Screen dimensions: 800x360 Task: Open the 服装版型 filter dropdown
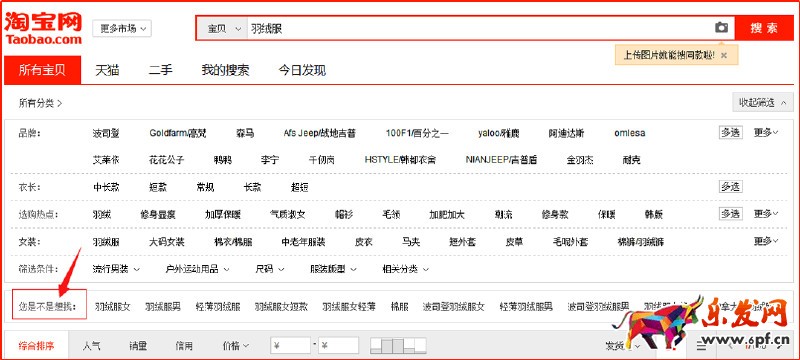(333, 269)
